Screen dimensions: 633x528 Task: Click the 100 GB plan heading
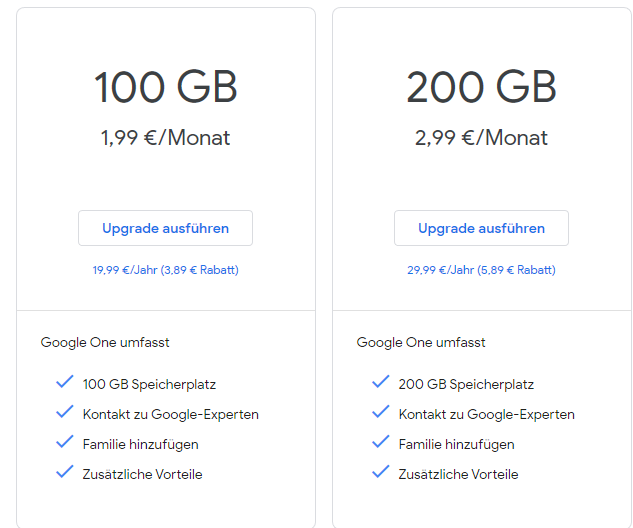165,88
